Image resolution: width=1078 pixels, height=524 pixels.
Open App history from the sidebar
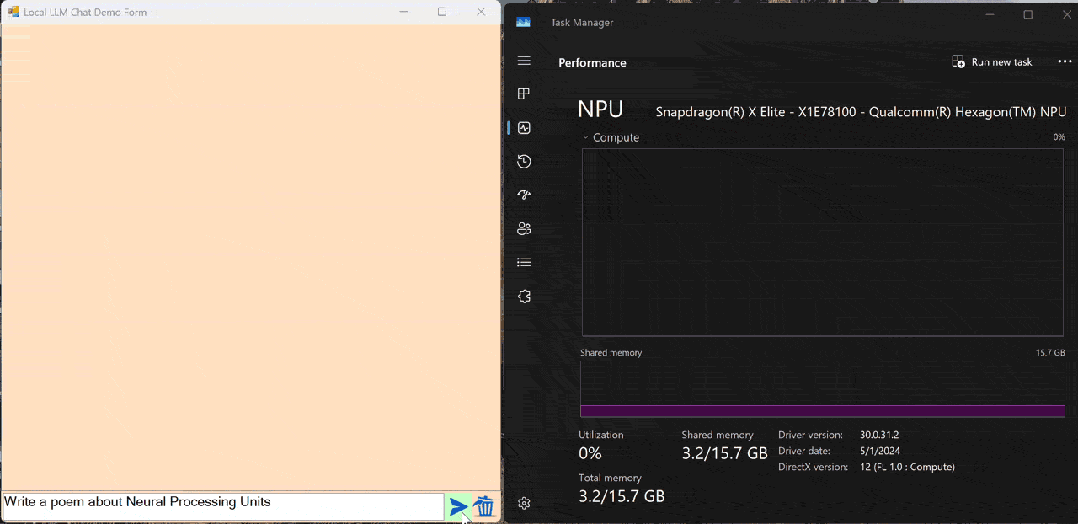pyautogui.click(x=523, y=162)
